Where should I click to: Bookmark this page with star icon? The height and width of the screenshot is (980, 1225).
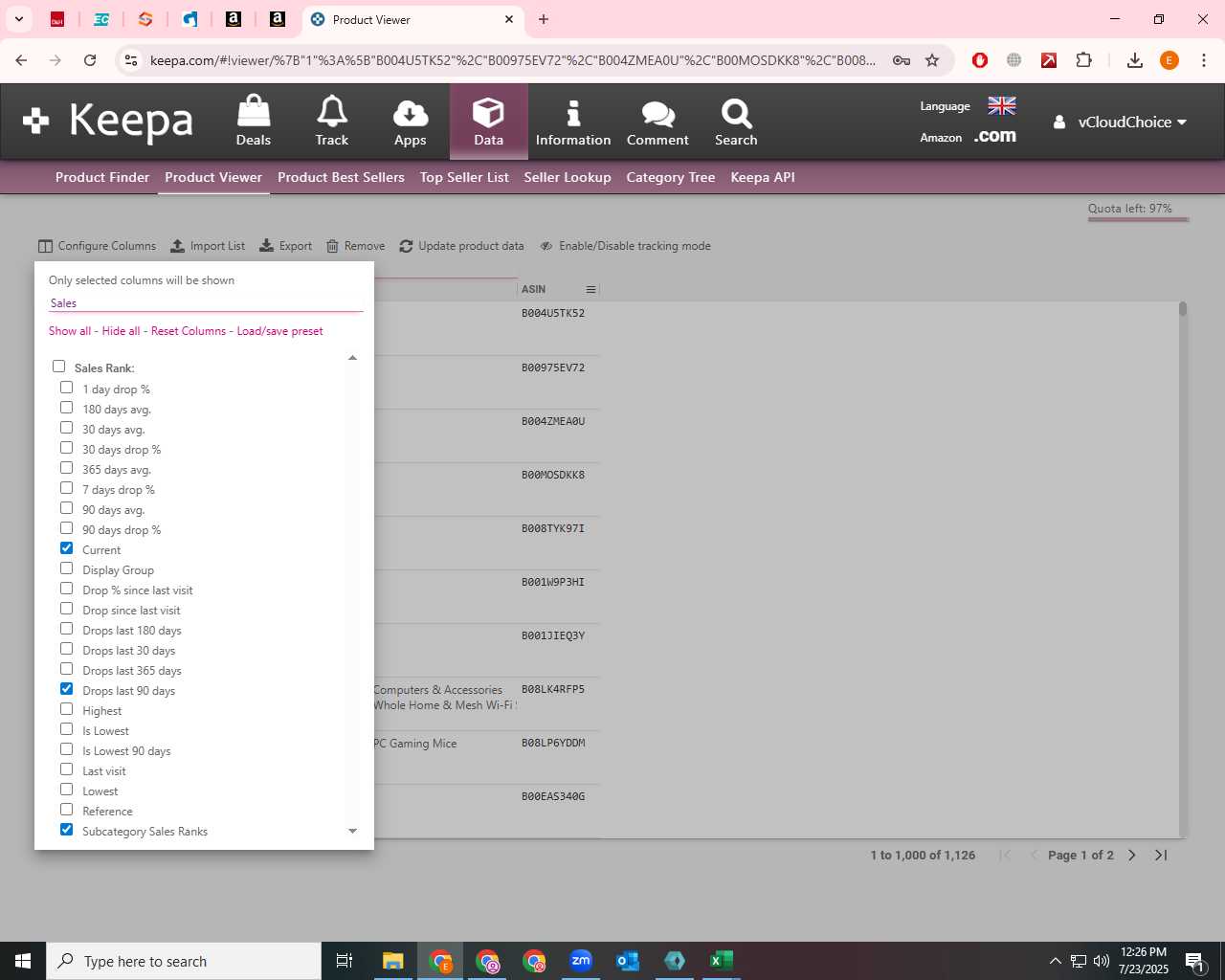(932, 60)
